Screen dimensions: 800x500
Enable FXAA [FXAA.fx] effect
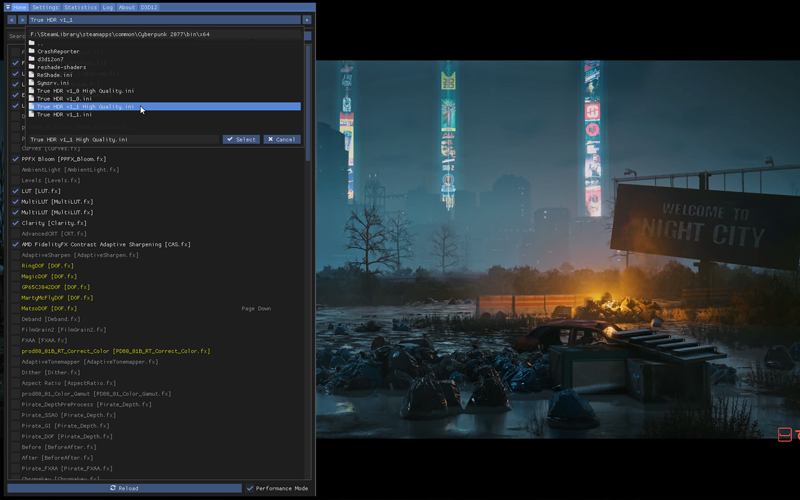15,340
